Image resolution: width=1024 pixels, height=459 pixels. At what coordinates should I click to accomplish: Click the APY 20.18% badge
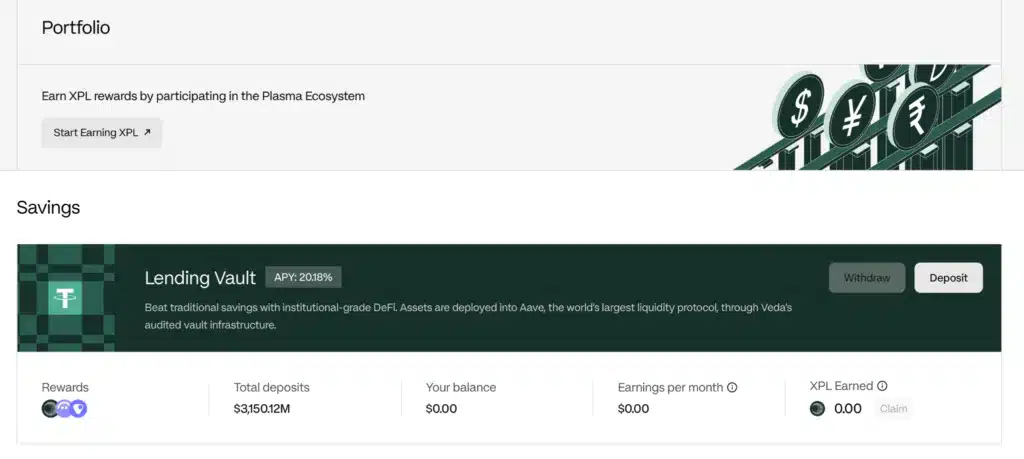(x=303, y=277)
